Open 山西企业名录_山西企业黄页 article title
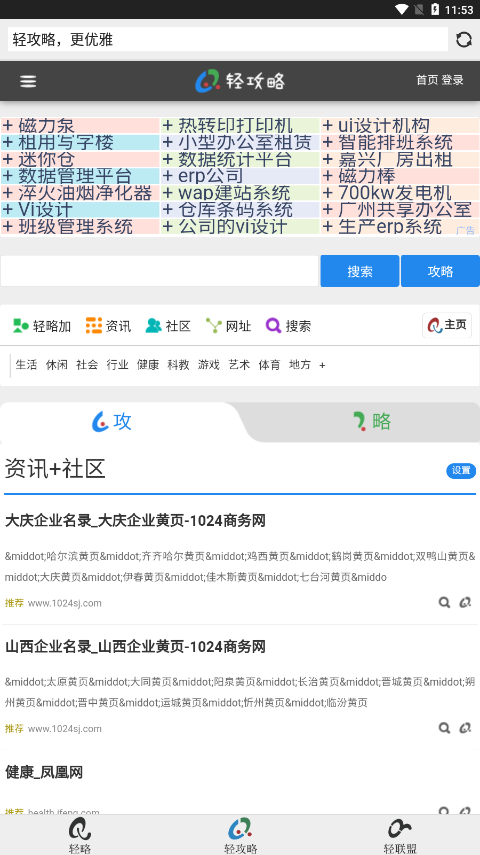The image size is (480, 855). (135, 647)
